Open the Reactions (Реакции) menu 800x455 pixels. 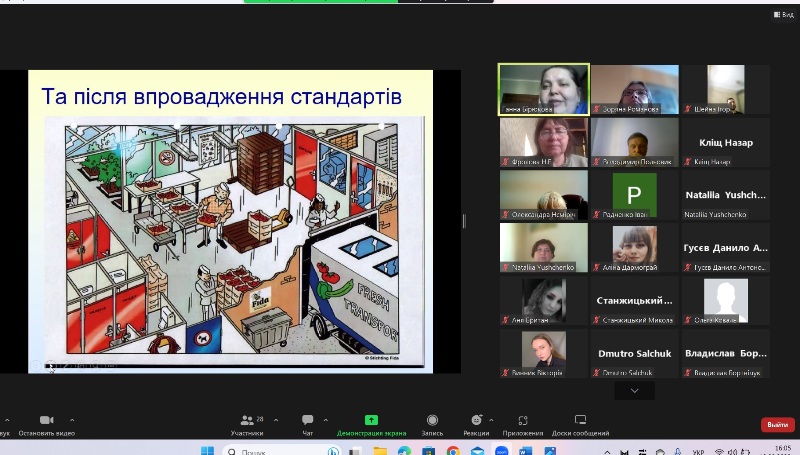click(476, 424)
